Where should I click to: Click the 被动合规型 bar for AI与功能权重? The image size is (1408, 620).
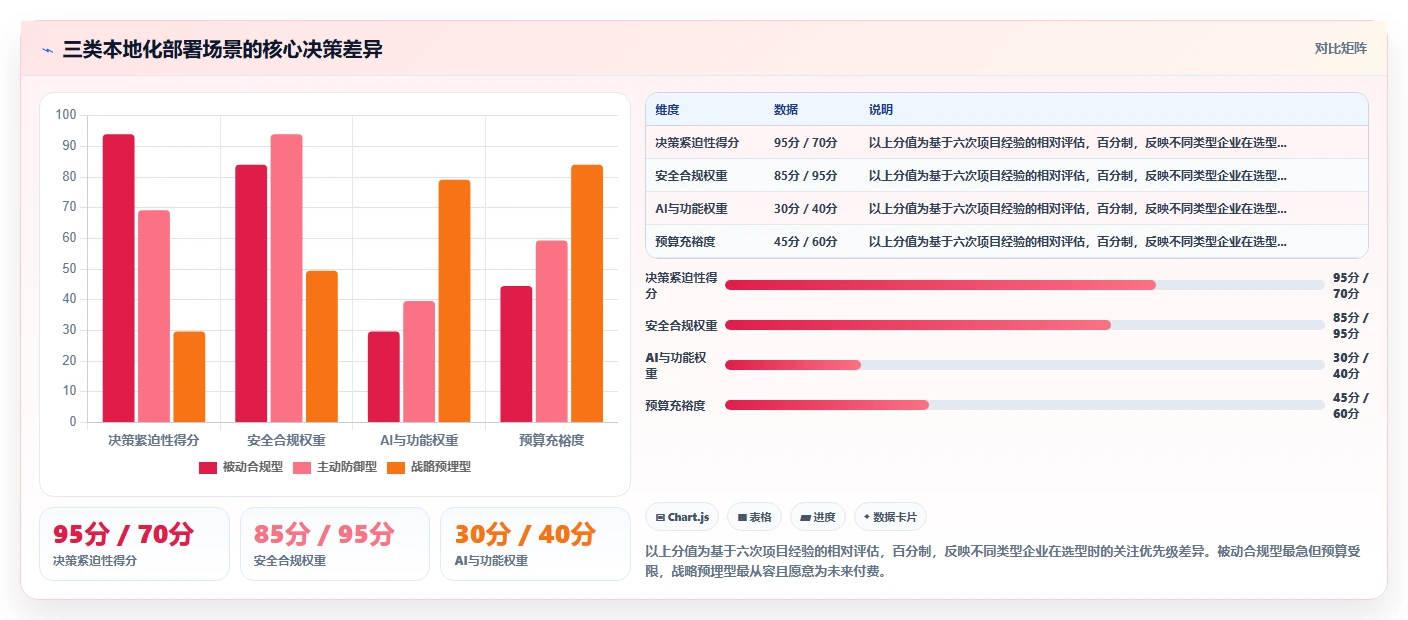point(383,377)
